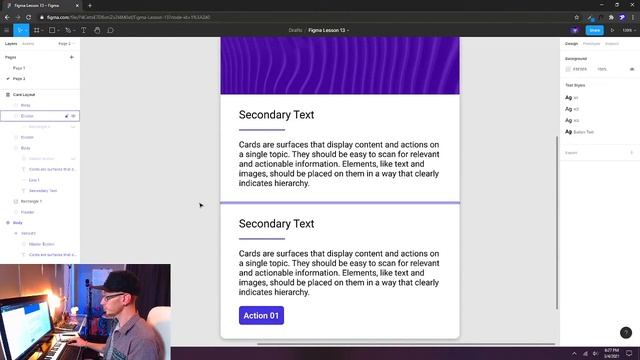Add an export setting with plus icon

[632, 153]
